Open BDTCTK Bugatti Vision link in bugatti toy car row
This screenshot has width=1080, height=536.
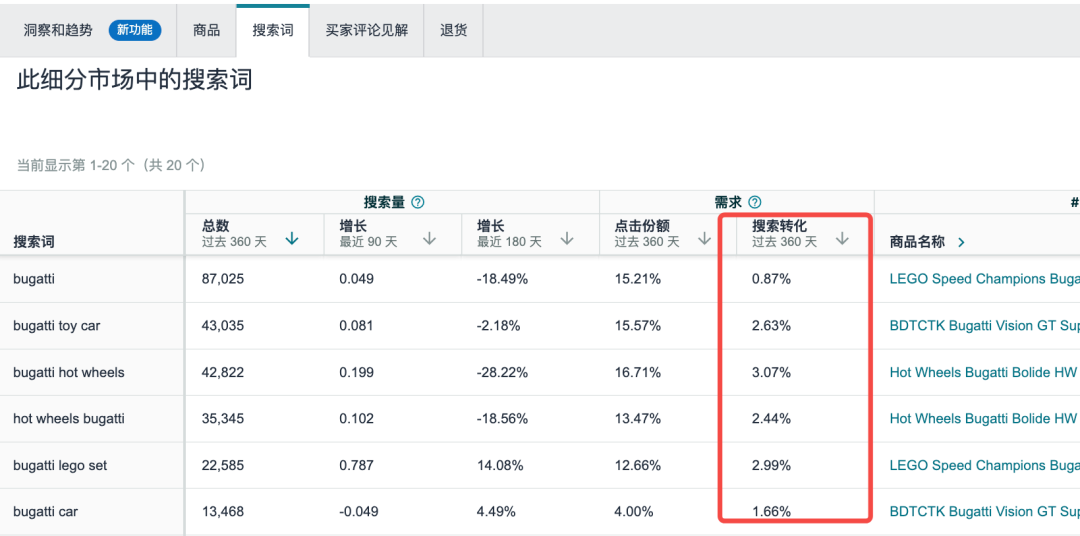click(x=985, y=325)
